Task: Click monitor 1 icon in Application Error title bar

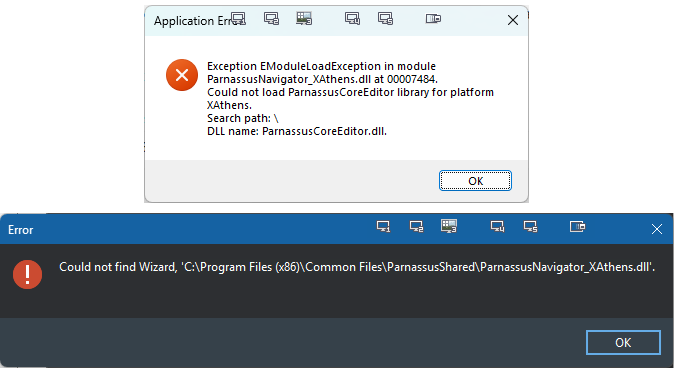Action: pyautogui.click(x=238, y=19)
